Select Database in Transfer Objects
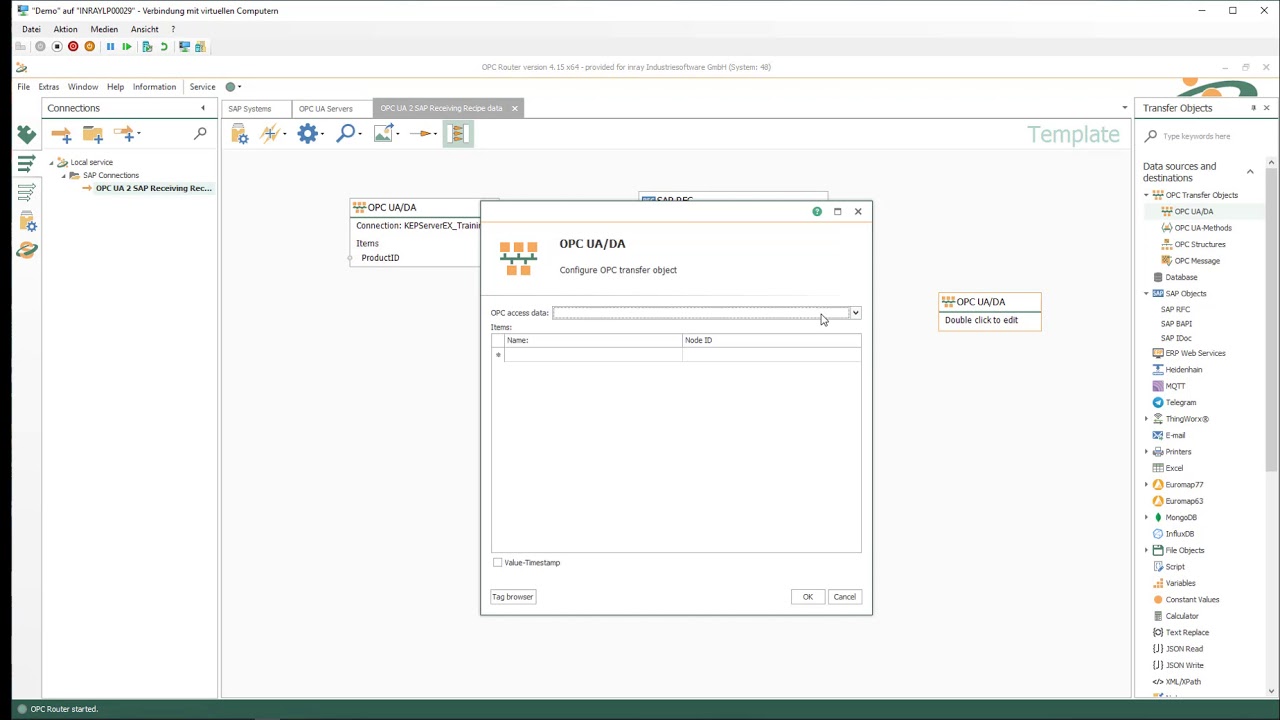This screenshot has height=720, width=1280. 1175,277
